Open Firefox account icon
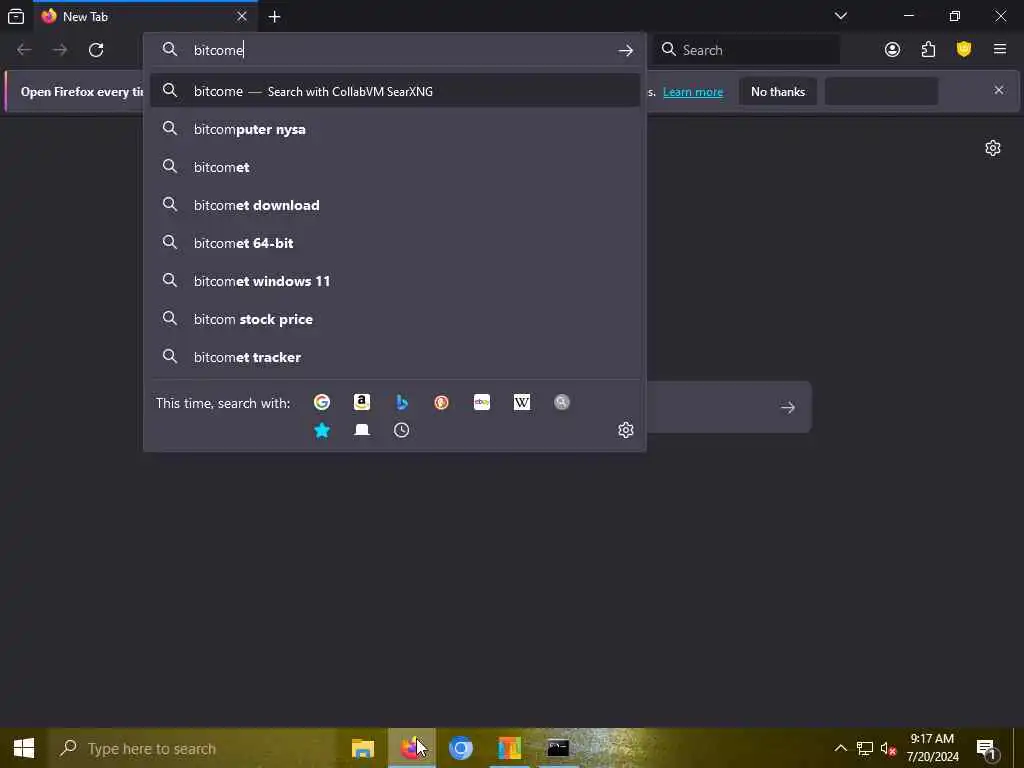 pyautogui.click(x=892, y=50)
